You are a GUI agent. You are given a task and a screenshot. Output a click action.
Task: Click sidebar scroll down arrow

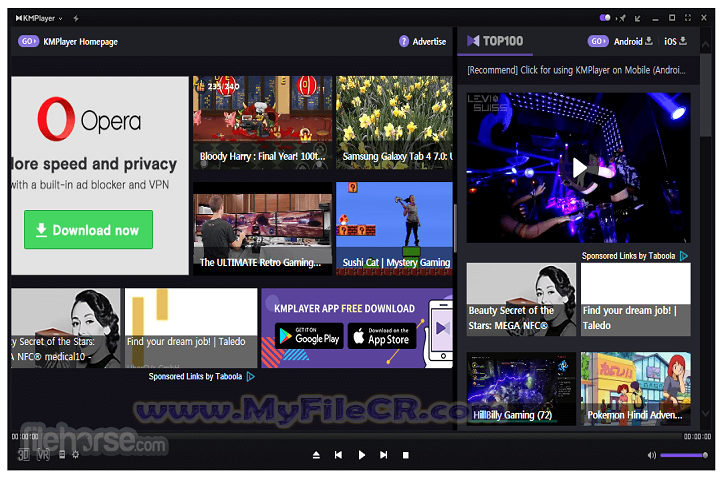(706, 413)
